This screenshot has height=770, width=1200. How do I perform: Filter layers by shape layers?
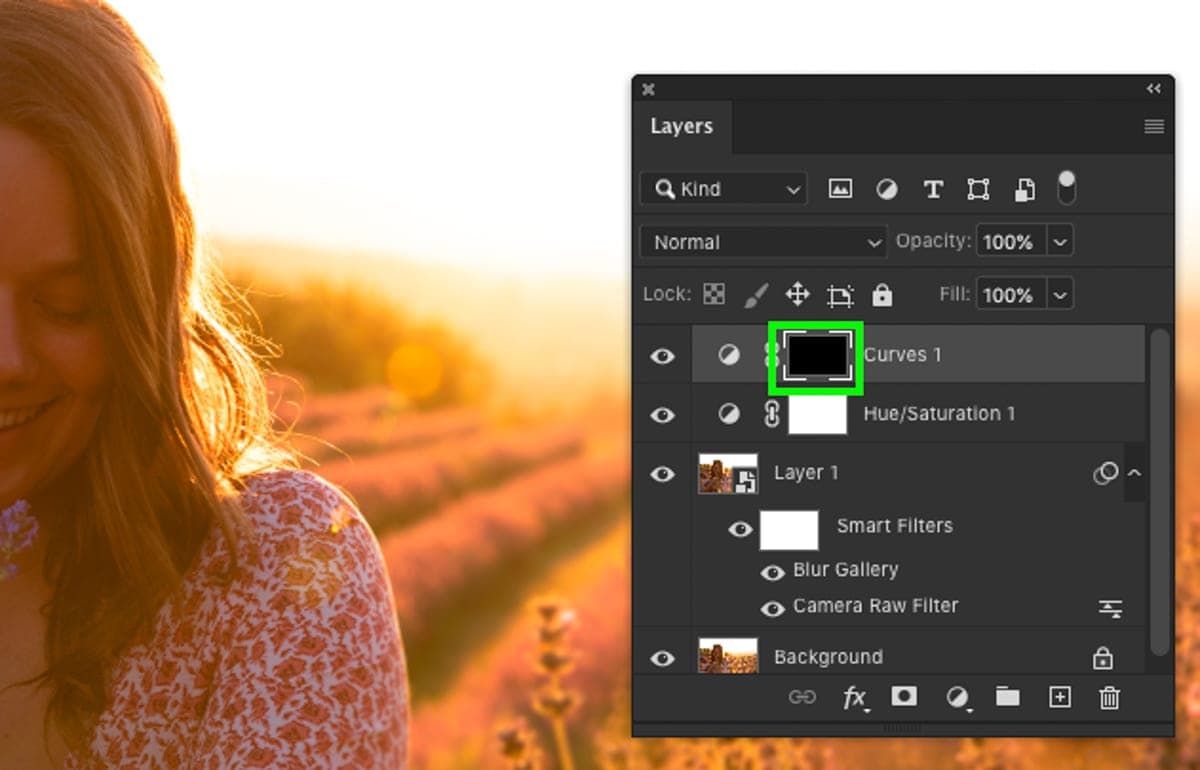pos(978,189)
